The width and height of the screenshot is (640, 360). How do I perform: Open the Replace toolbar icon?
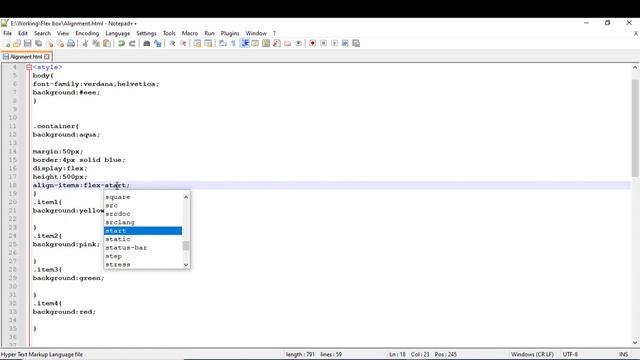pyautogui.click(x=158, y=43)
